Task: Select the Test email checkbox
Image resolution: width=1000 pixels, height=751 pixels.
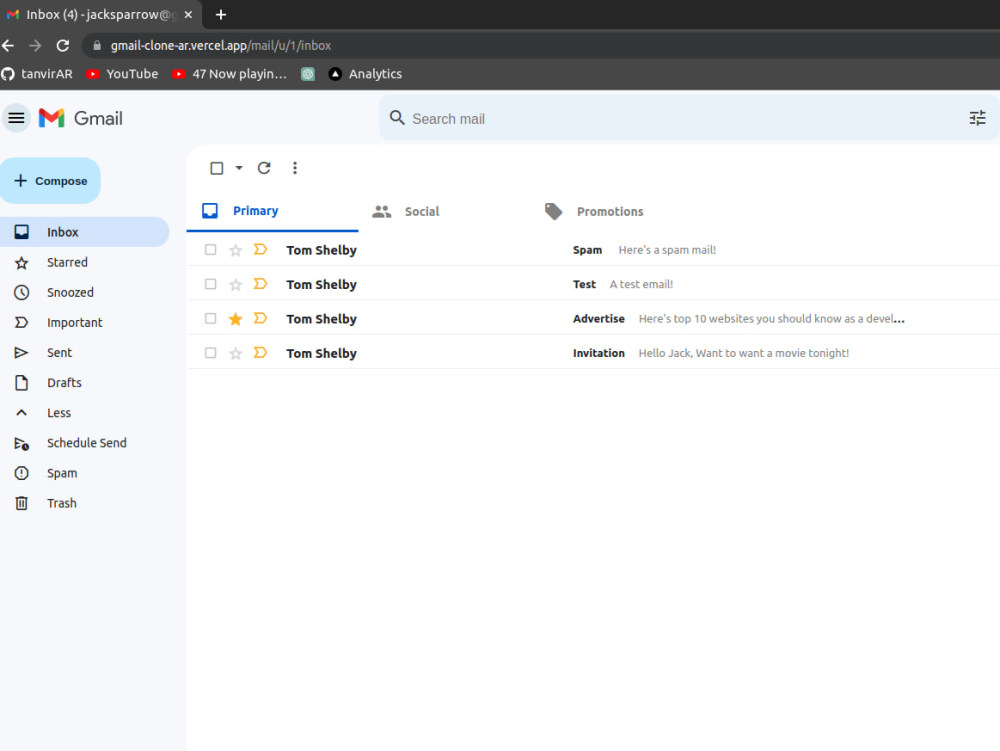Action: click(x=210, y=284)
